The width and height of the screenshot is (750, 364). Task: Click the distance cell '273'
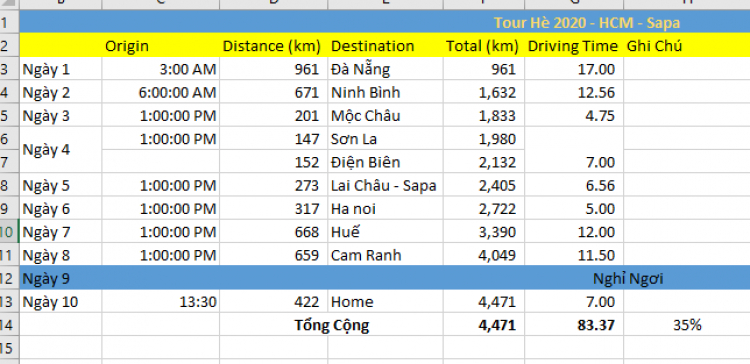tap(274, 185)
